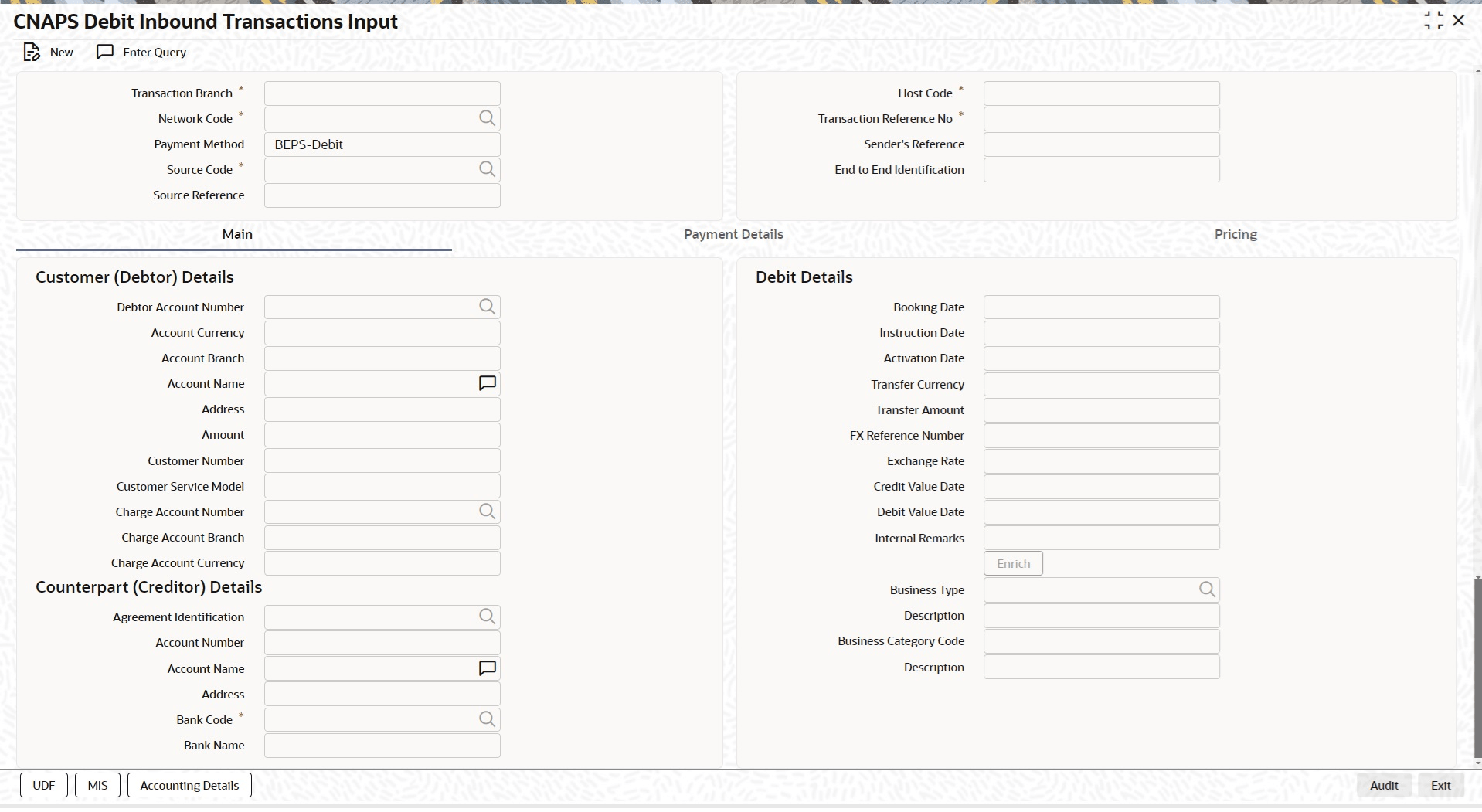The height and width of the screenshot is (812, 1482).
Task: Focus the Transfer Amount field
Action: pyautogui.click(x=1102, y=410)
